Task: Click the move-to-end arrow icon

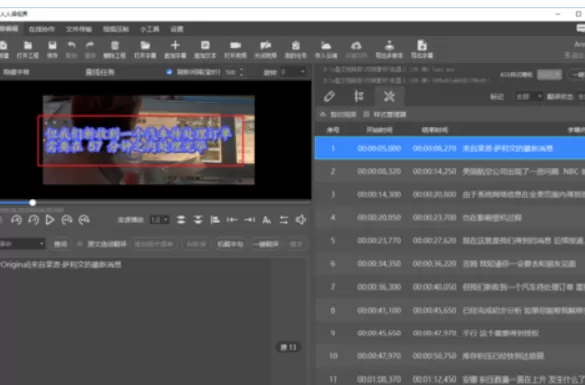Action: 250,220
